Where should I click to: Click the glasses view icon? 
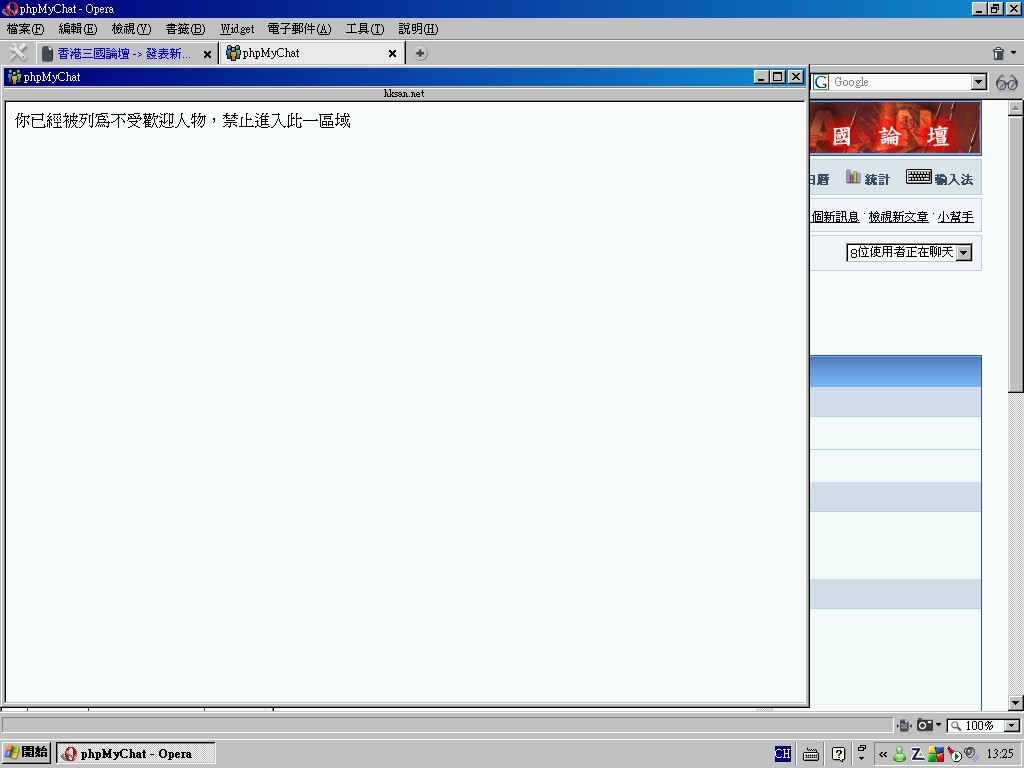(1006, 82)
